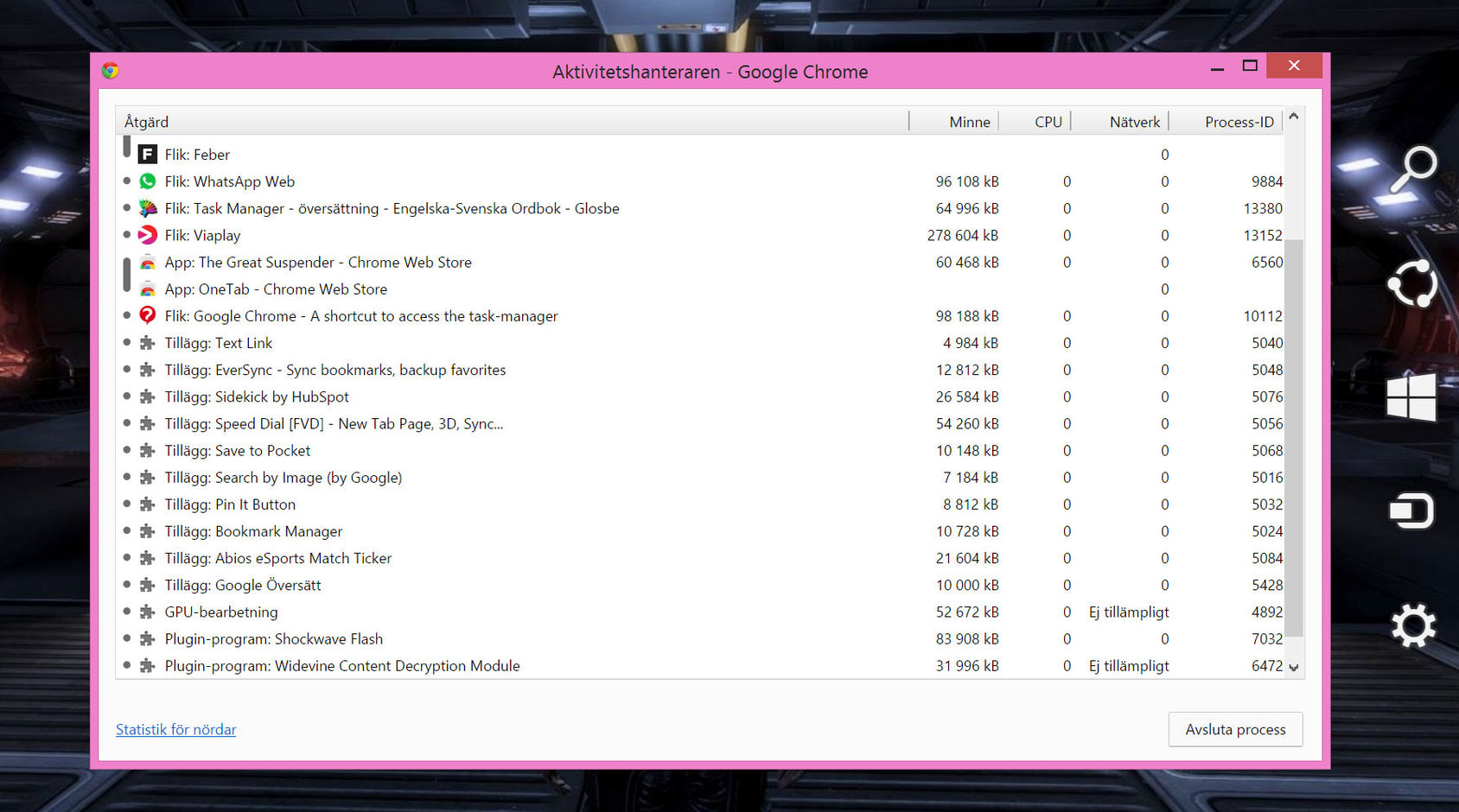Click the puzzle icon for Shockwave Flash

click(148, 638)
